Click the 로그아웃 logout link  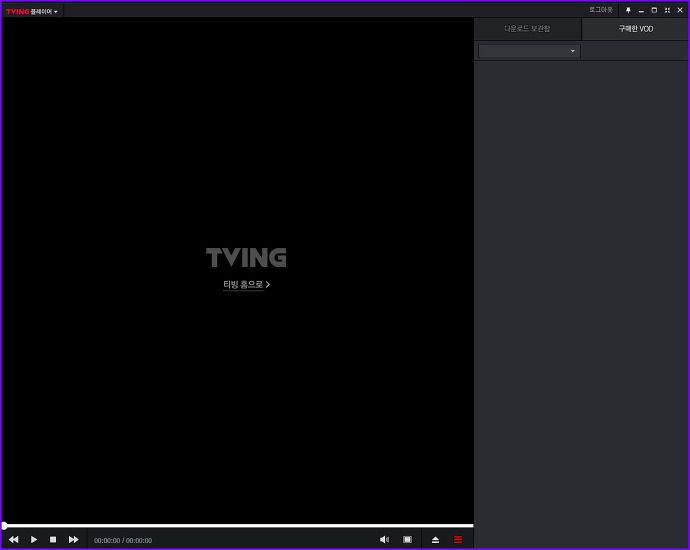pos(601,10)
